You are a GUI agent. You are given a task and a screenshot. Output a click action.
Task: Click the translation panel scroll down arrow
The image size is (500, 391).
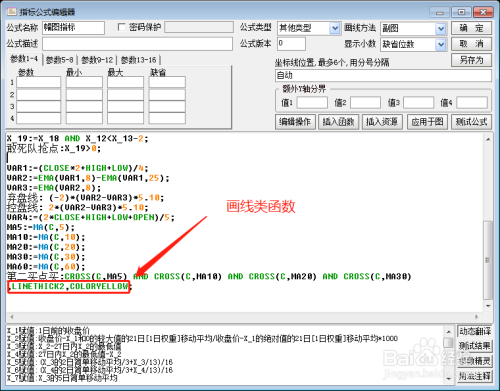(x=449, y=378)
